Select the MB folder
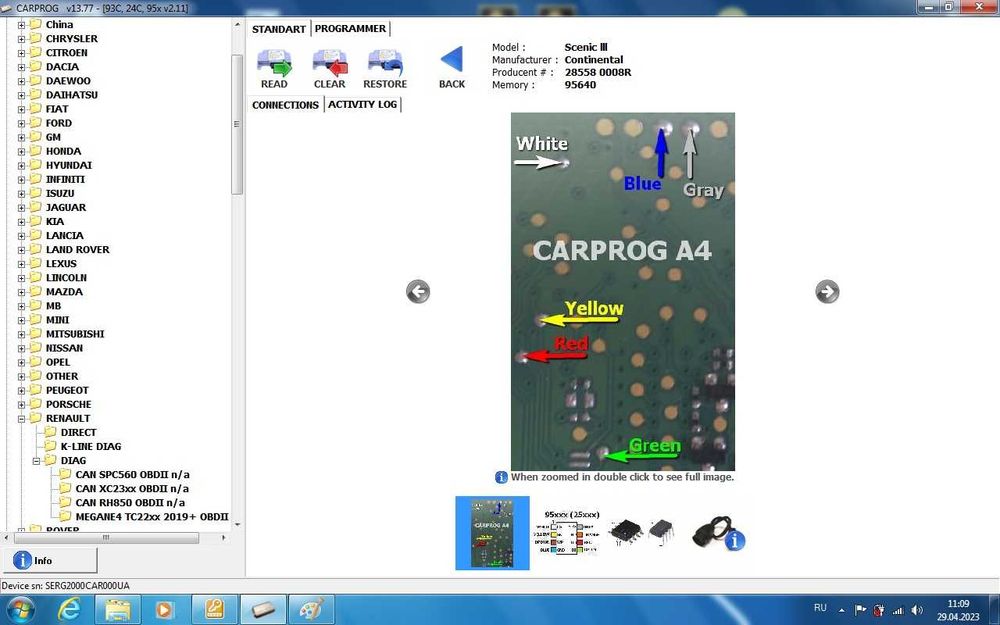This screenshot has width=1000, height=625. [x=53, y=305]
